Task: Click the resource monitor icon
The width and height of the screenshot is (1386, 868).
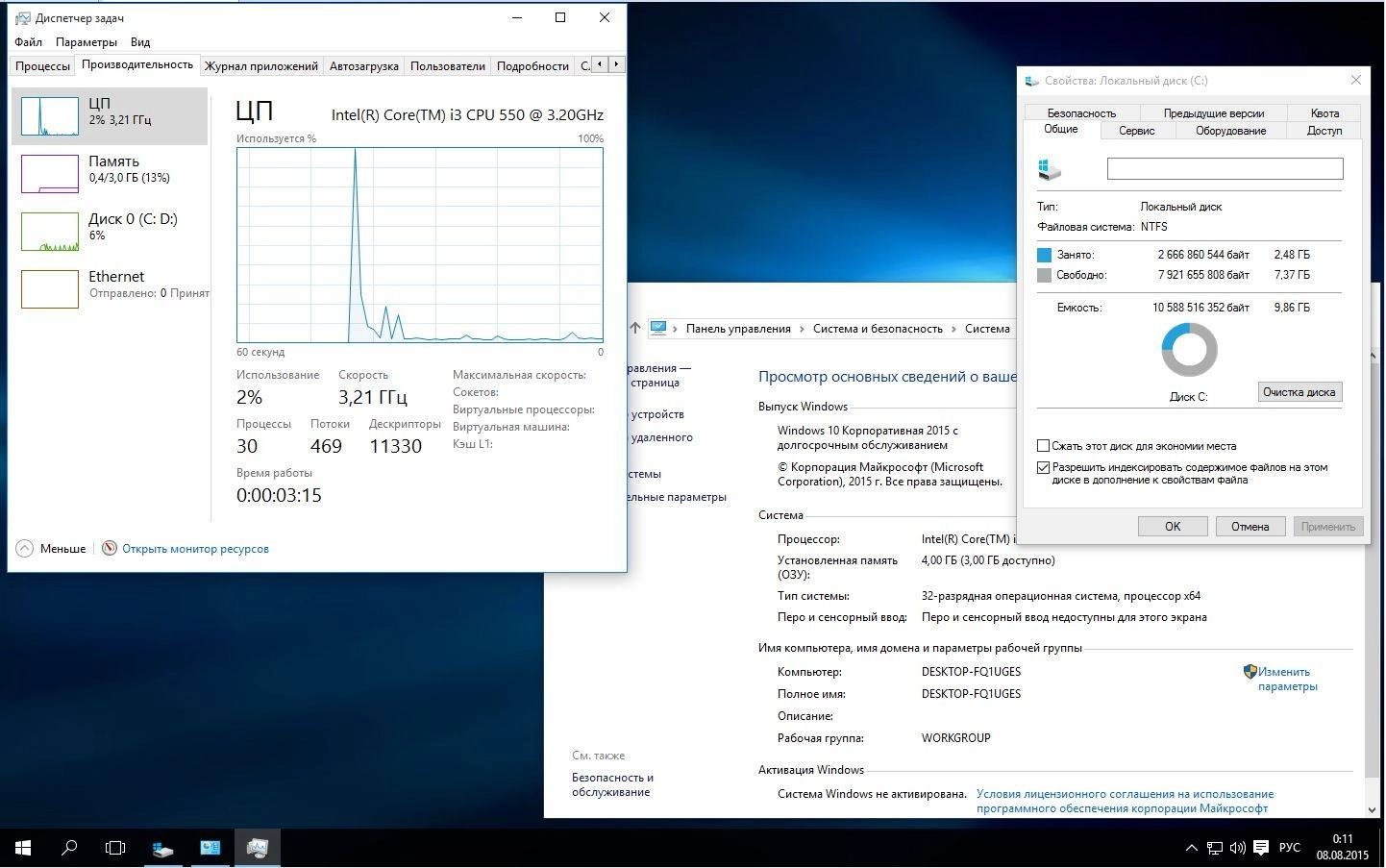Action: tap(110, 549)
